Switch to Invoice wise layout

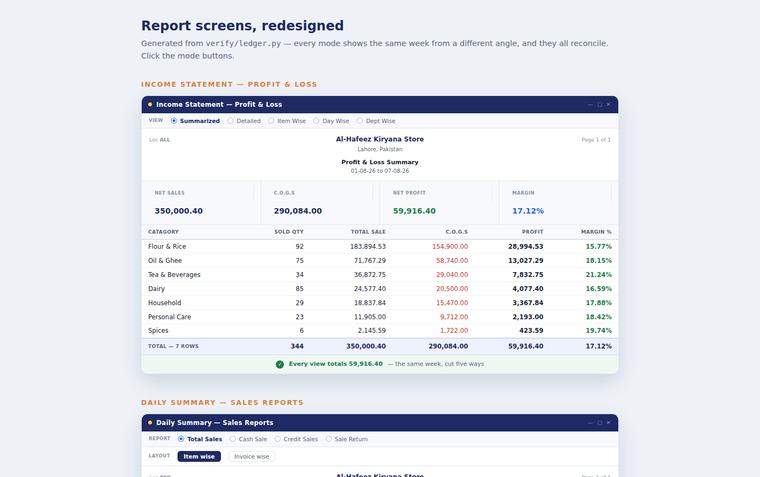(x=252, y=456)
